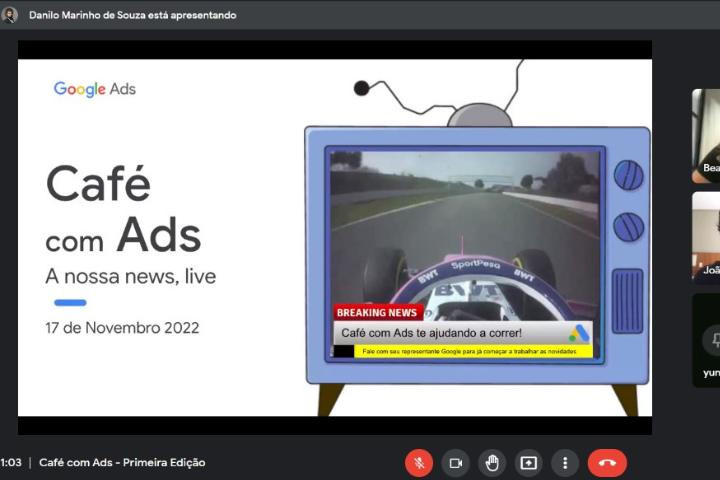This screenshot has width=720, height=480.
Task: Click the '17 de Novembro 2022' date text
Action: click(x=122, y=328)
